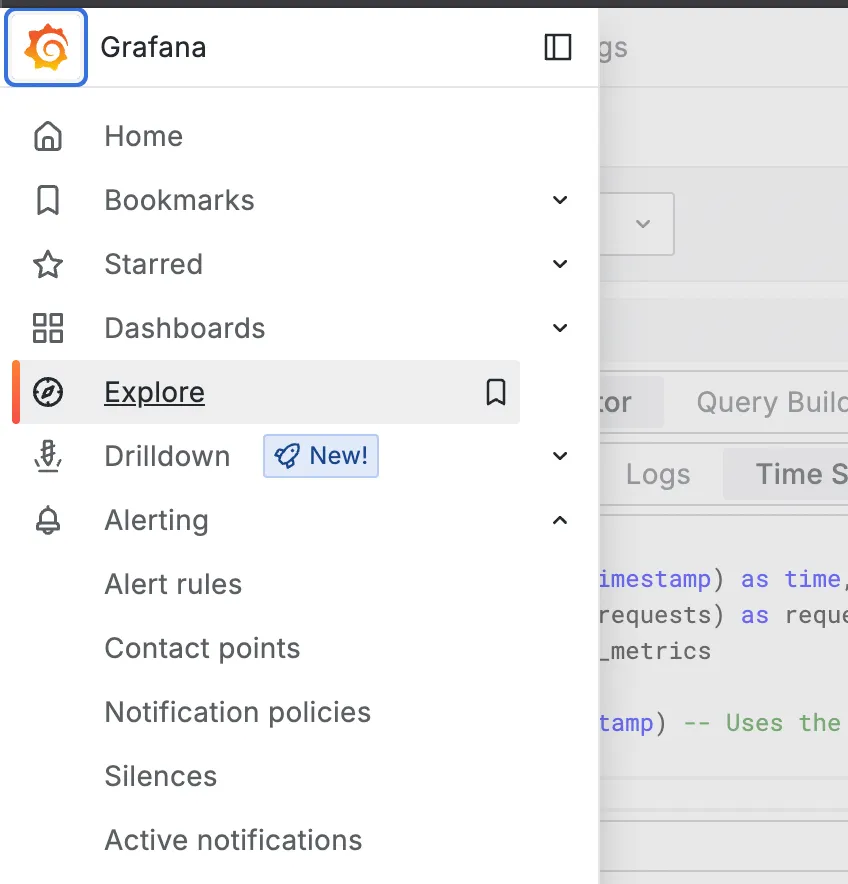Viewport: 848px width, 884px height.
Task: Expand the Drilldown section chevron
Action: pyautogui.click(x=560, y=456)
